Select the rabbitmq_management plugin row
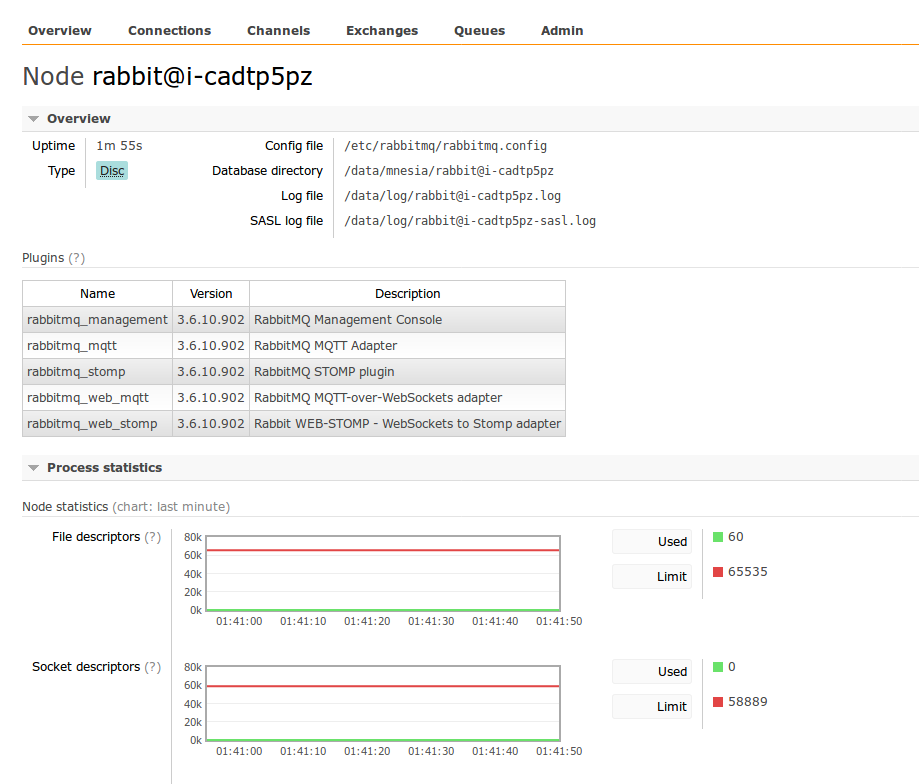919x784 pixels. coord(97,320)
